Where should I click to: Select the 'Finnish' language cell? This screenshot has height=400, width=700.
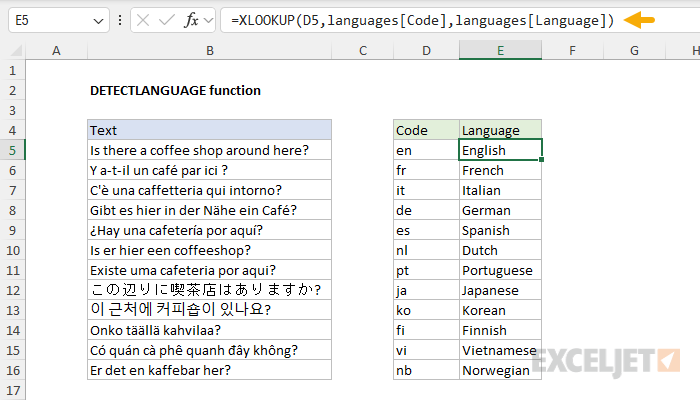(500, 330)
